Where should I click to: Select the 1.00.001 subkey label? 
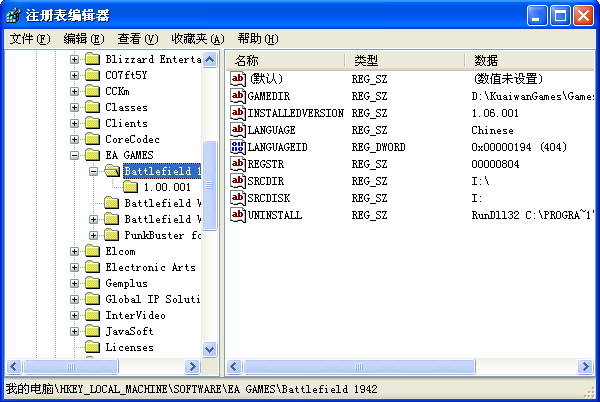click(167, 187)
